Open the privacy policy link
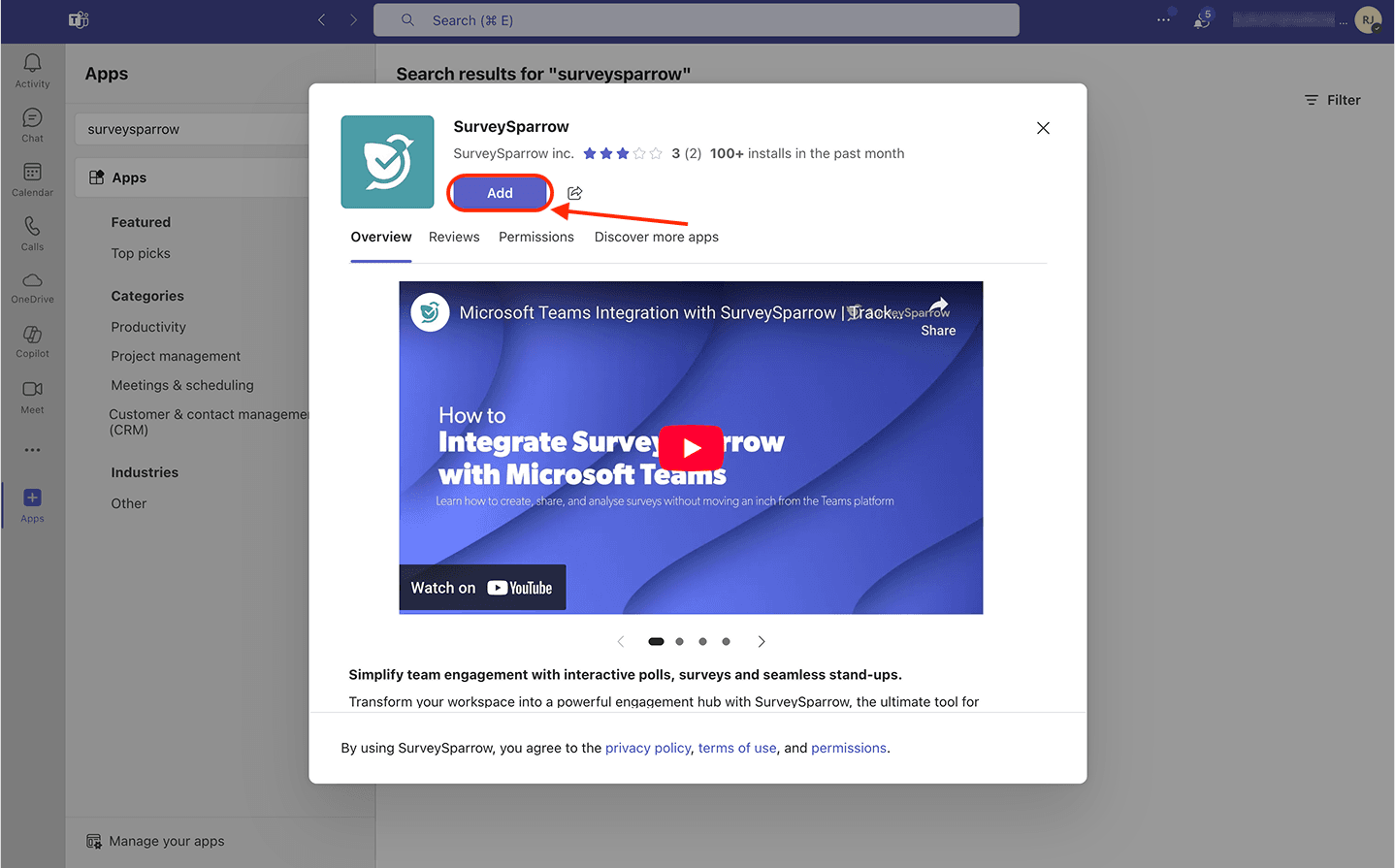Image resolution: width=1395 pixels, height=868 pixels. (647, 749)
